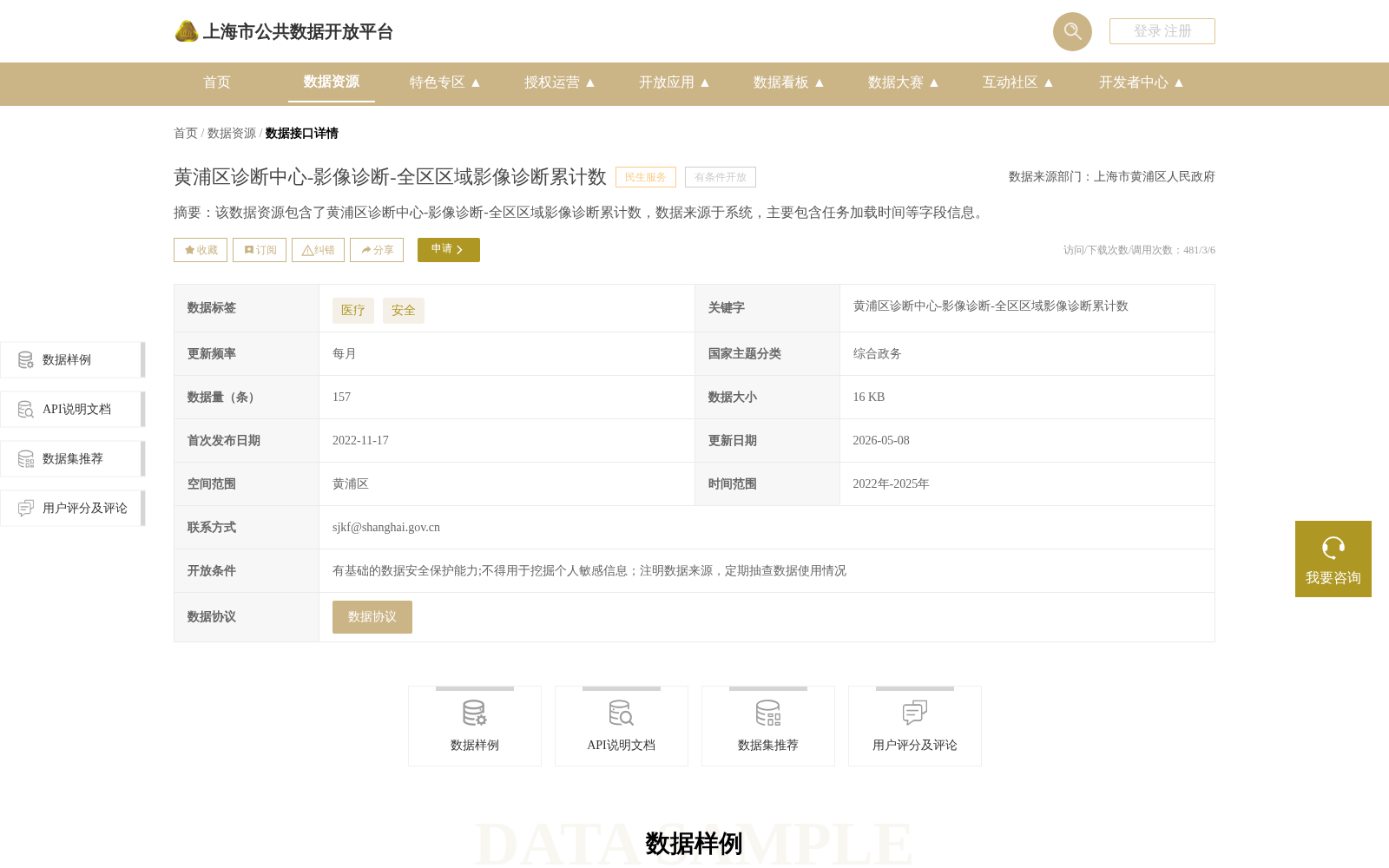Click the 用户评分及评论 label in the left sidebar
Screen dimensions: 1389x868
(85, 509)
